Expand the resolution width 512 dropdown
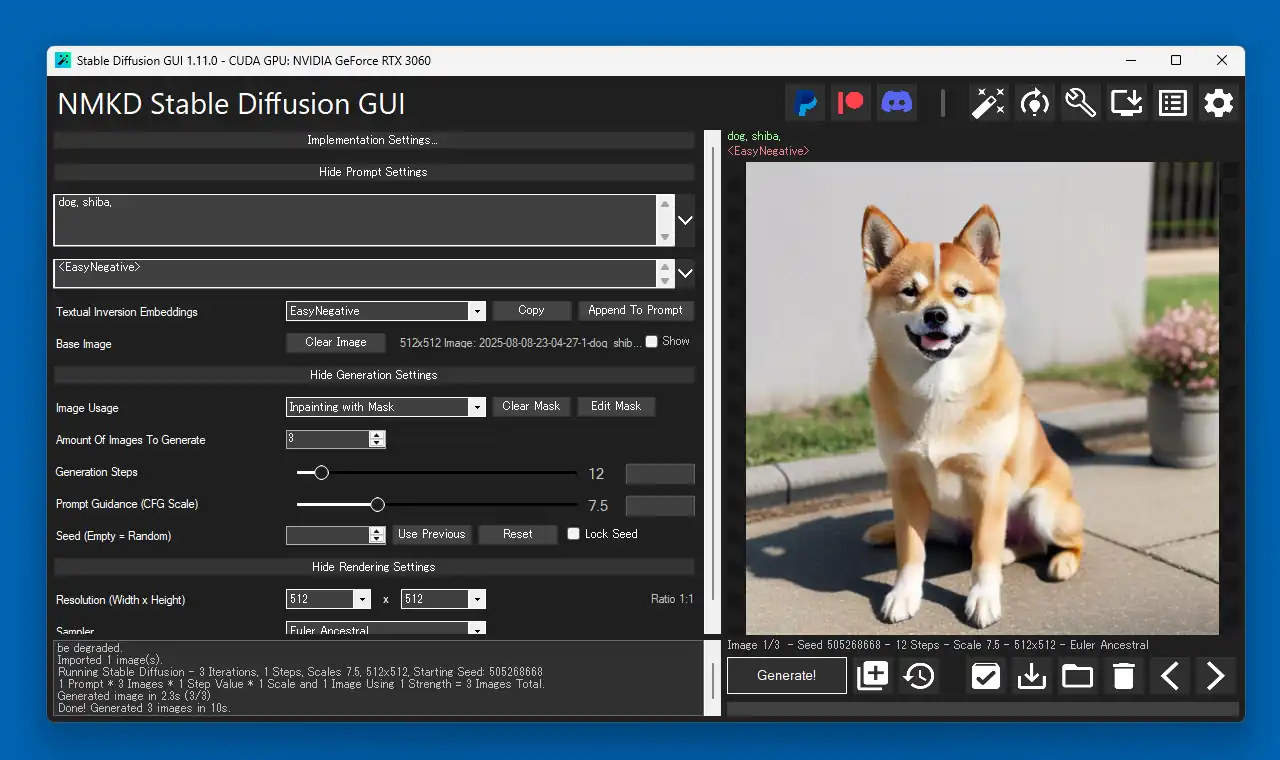The image size is (1280, 760). coord(329,599)
